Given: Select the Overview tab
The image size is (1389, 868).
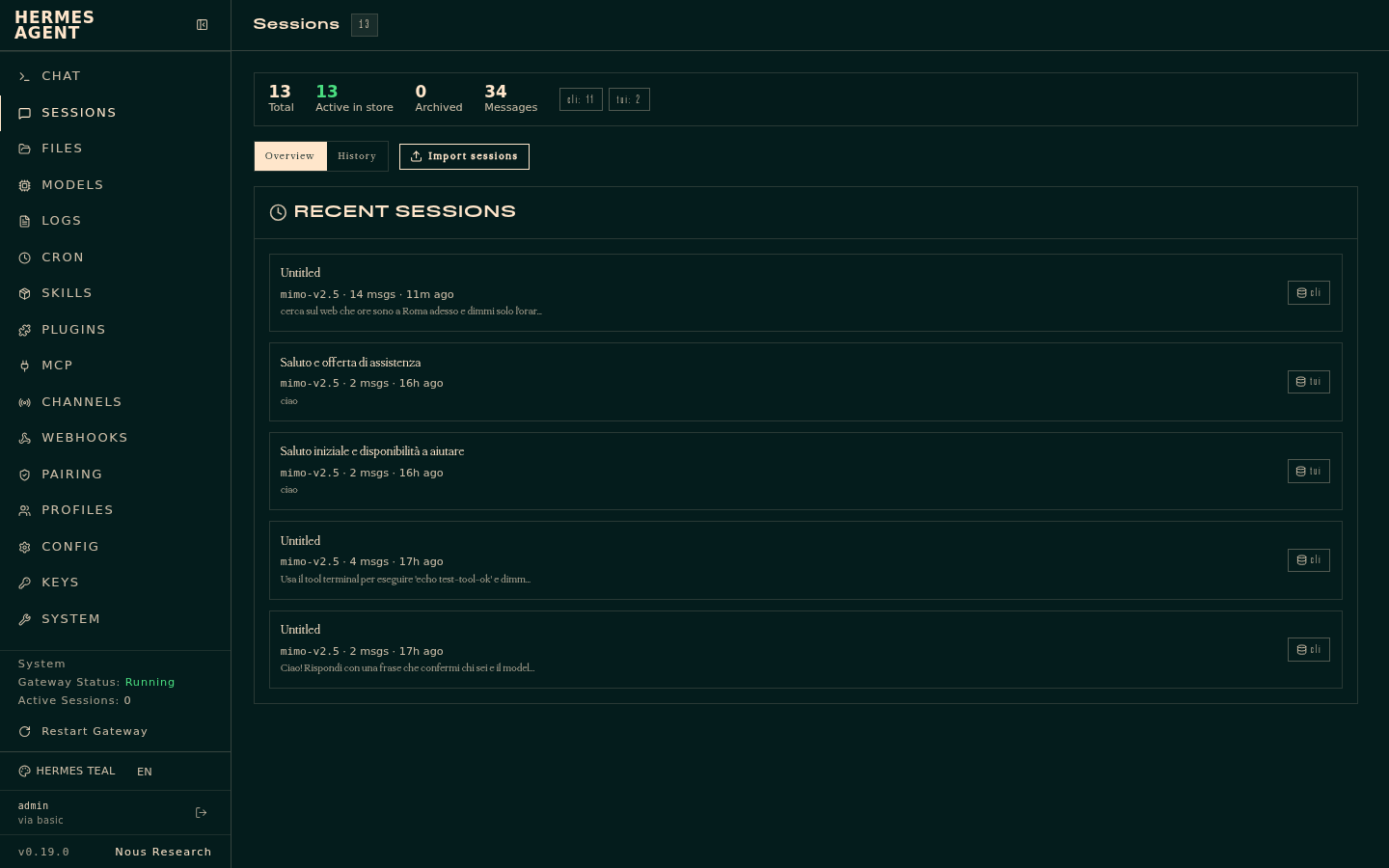Looking at the screenshot, I should coord(290,156).
